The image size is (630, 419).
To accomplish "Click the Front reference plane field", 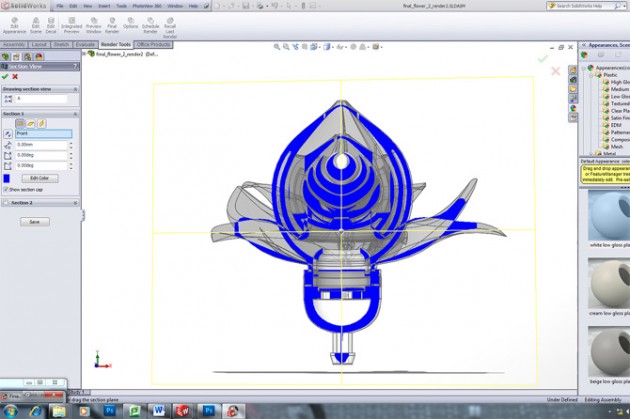I will tap(43, 133).
